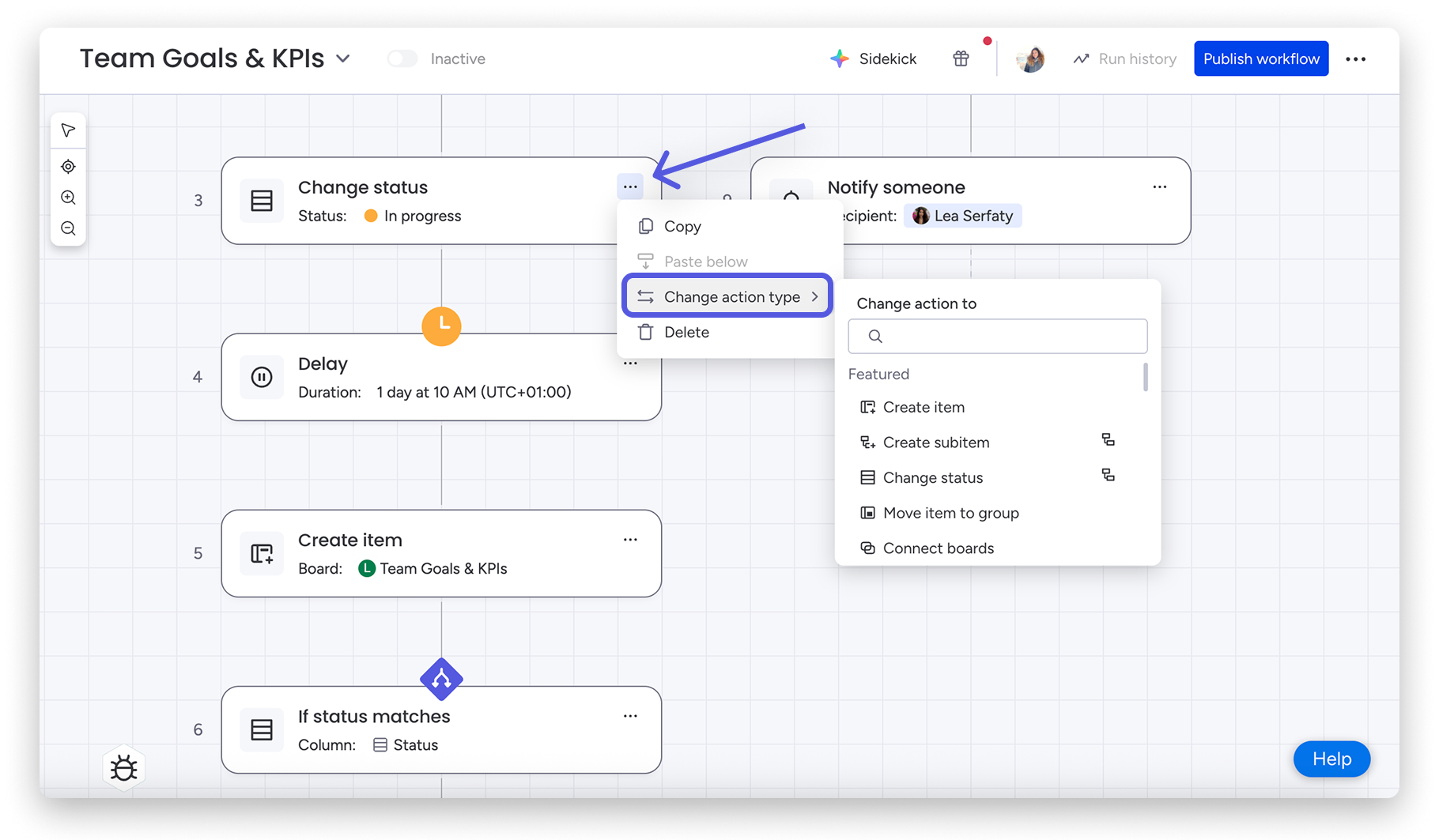This screenshot has width=1439, height=840.
Task: Open the Notify someone step options menu
Action: 1159,187
